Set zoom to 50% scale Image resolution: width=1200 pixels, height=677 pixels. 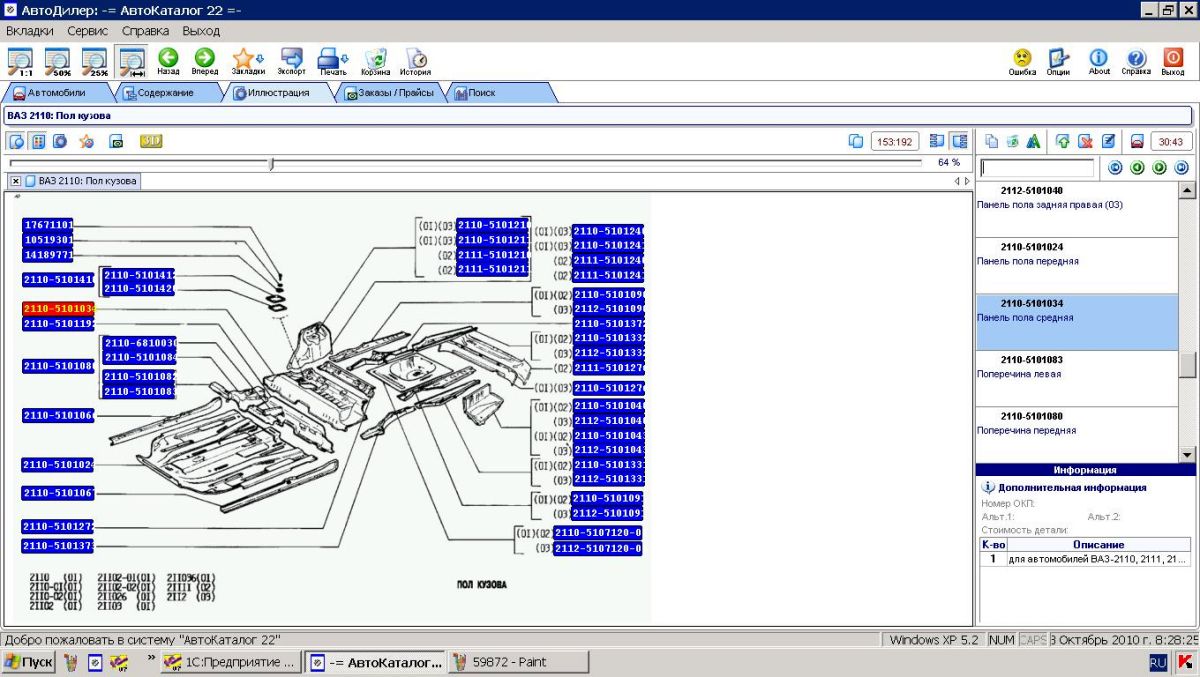pos(57,61)
